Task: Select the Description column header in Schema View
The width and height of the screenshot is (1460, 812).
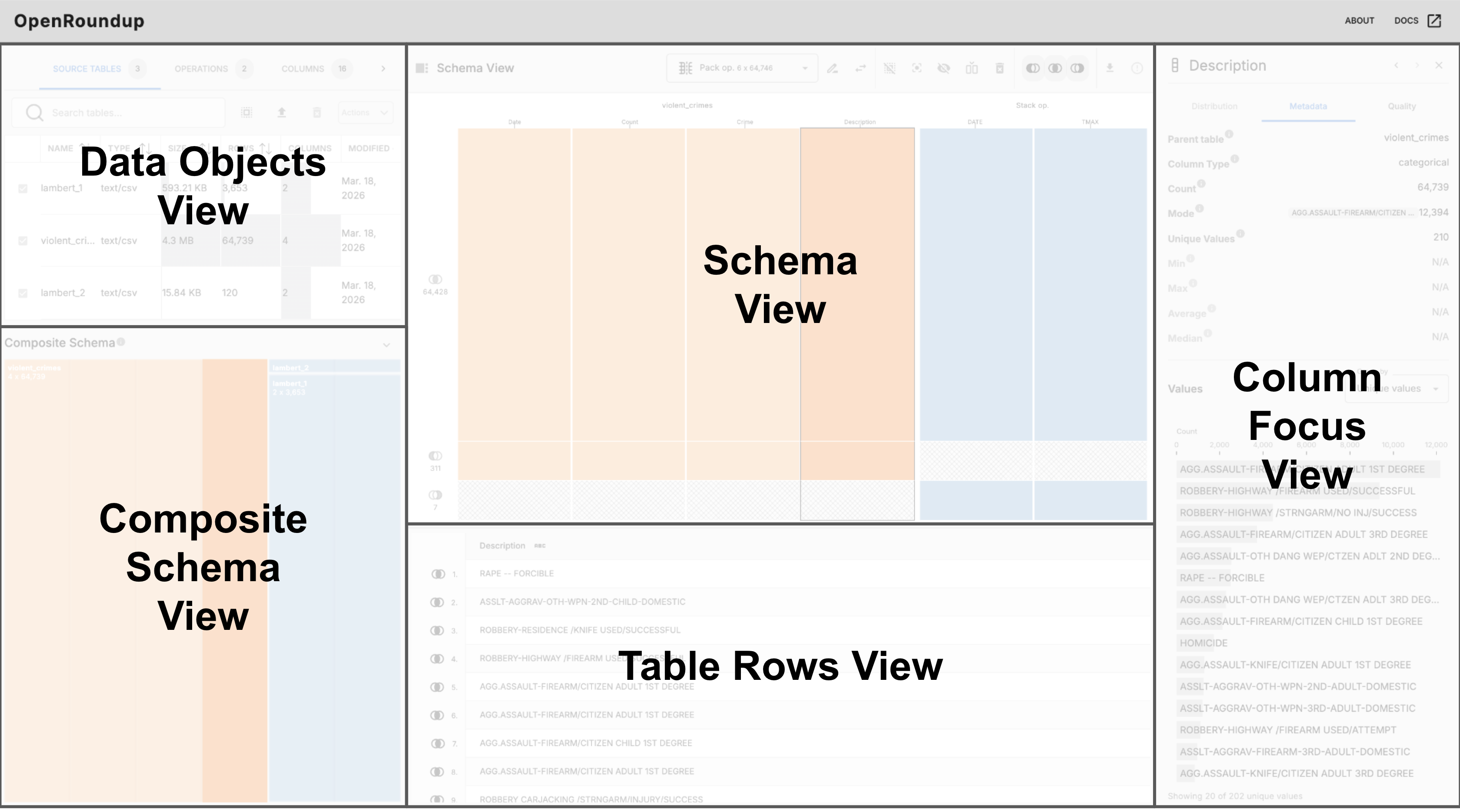Action: (x=860, y=122)
